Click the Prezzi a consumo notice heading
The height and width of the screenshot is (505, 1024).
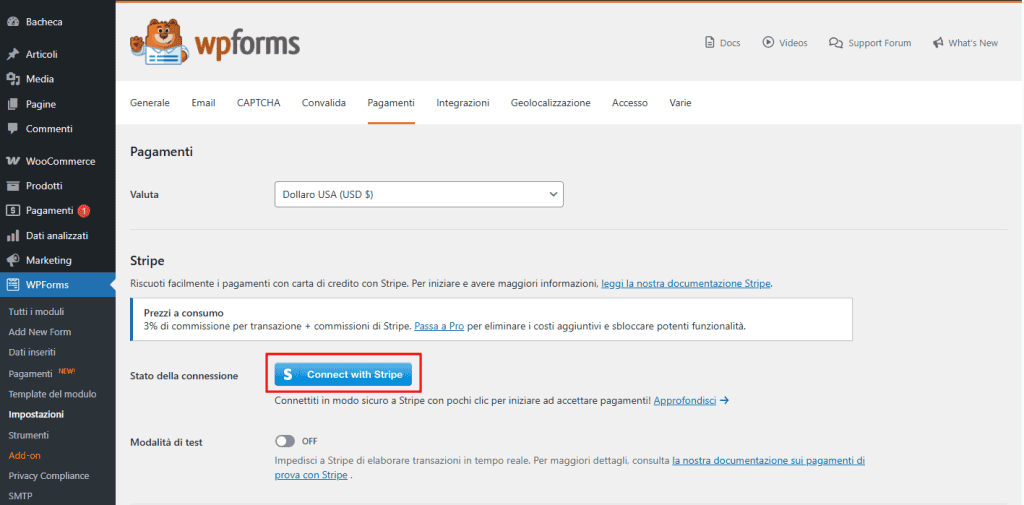(184, 313)
